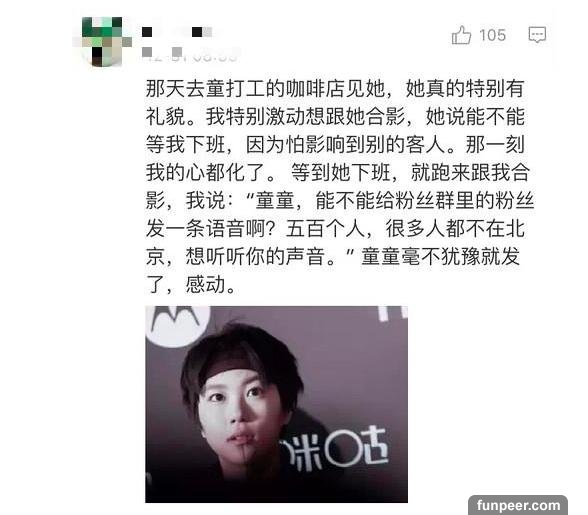
Task: Like the comment with the thumbs-up icon
Action: tap(461, 35)
